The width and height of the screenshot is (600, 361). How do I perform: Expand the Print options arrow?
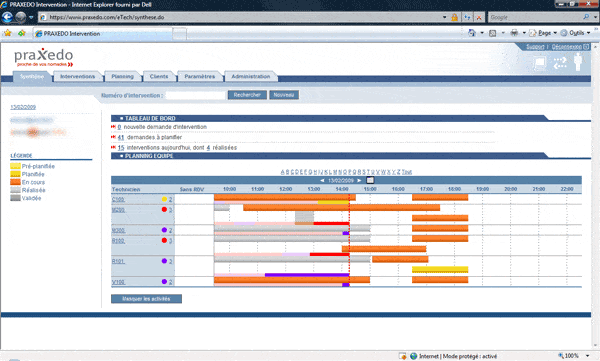tap(524, 33)
